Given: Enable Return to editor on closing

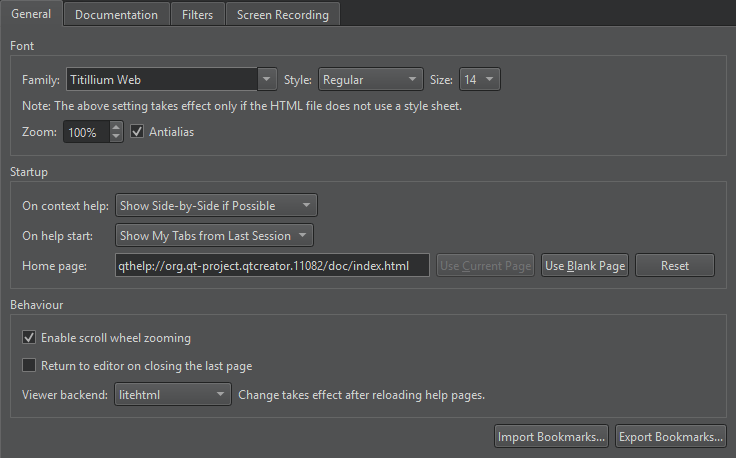Looking at the screenshot, I should point(29,366).
